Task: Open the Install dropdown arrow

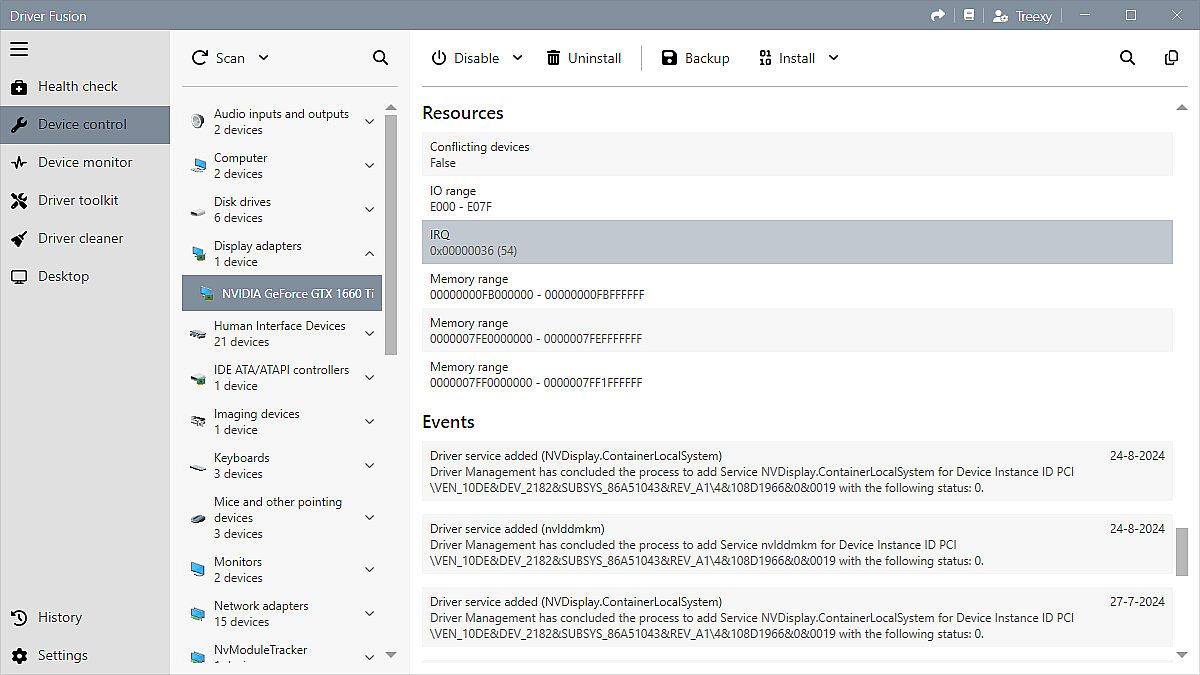Action: 833,58
